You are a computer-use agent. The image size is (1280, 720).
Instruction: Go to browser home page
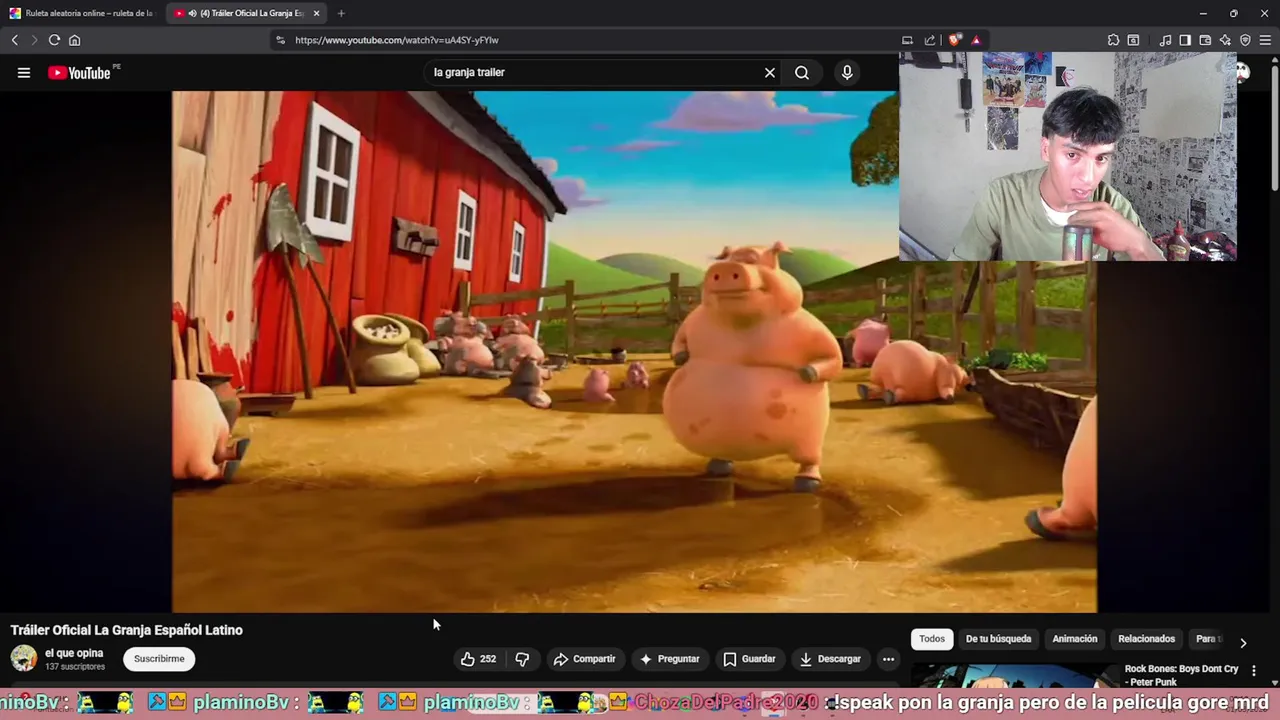click(x=74, y=40)
